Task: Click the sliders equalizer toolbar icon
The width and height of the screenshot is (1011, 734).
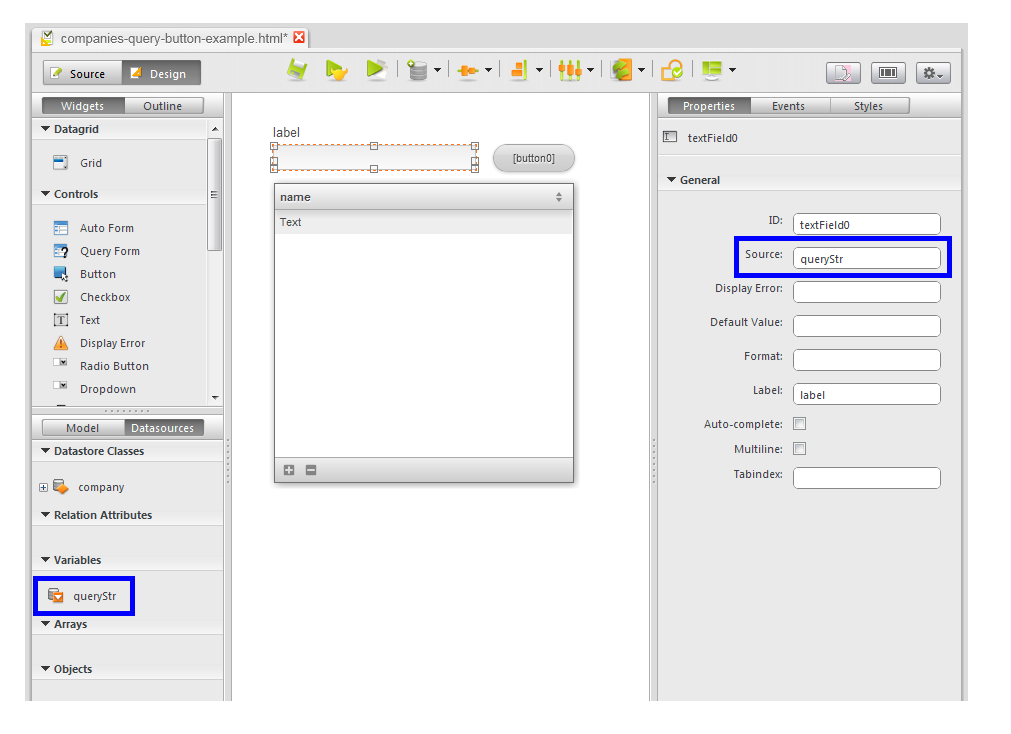Action: pyautogui.click(x=569, y=70)
